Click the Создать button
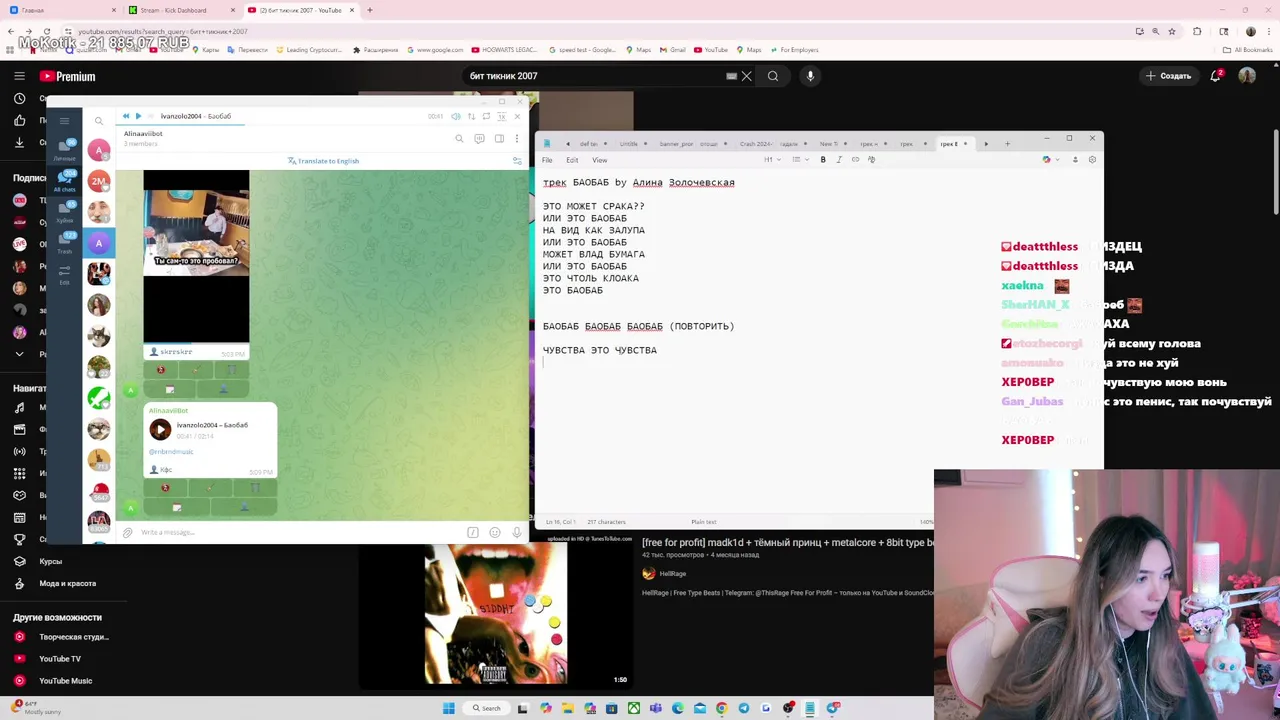This screenshot has height=720, width=1280. (1168, 76)
